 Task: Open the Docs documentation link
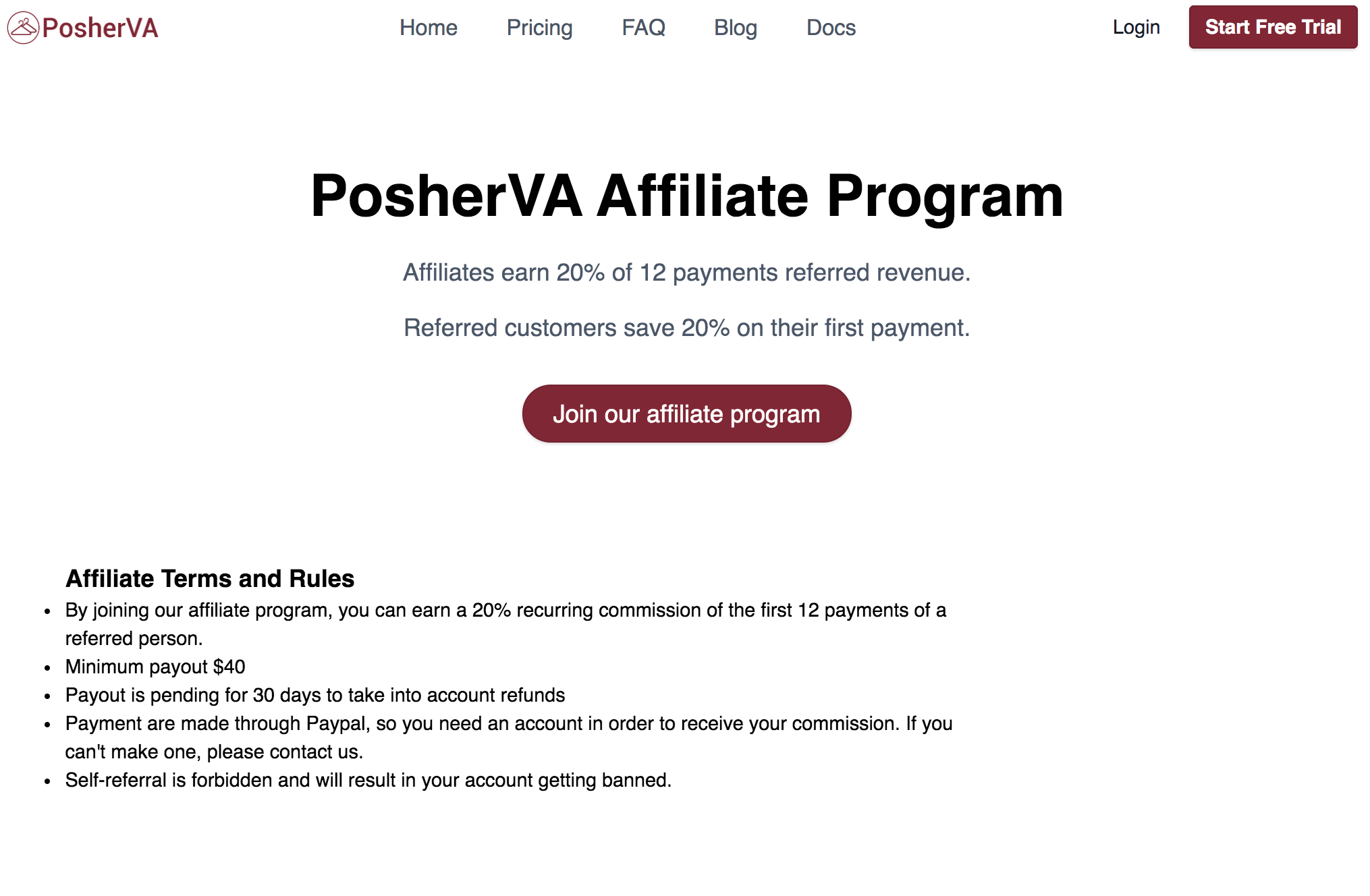click(x=830, y=28)
